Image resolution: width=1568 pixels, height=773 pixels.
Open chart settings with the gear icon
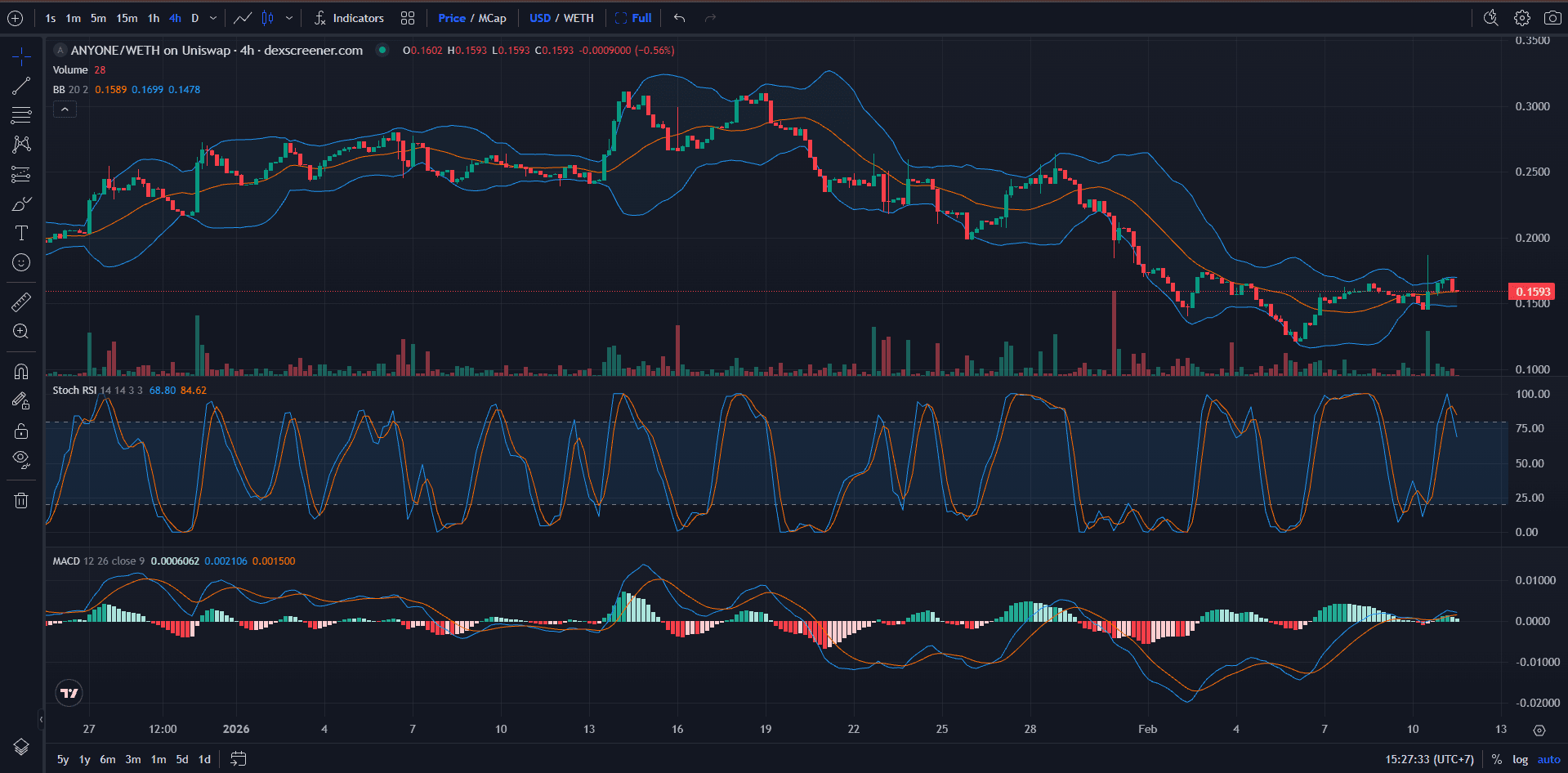[x=1521, y=17]
